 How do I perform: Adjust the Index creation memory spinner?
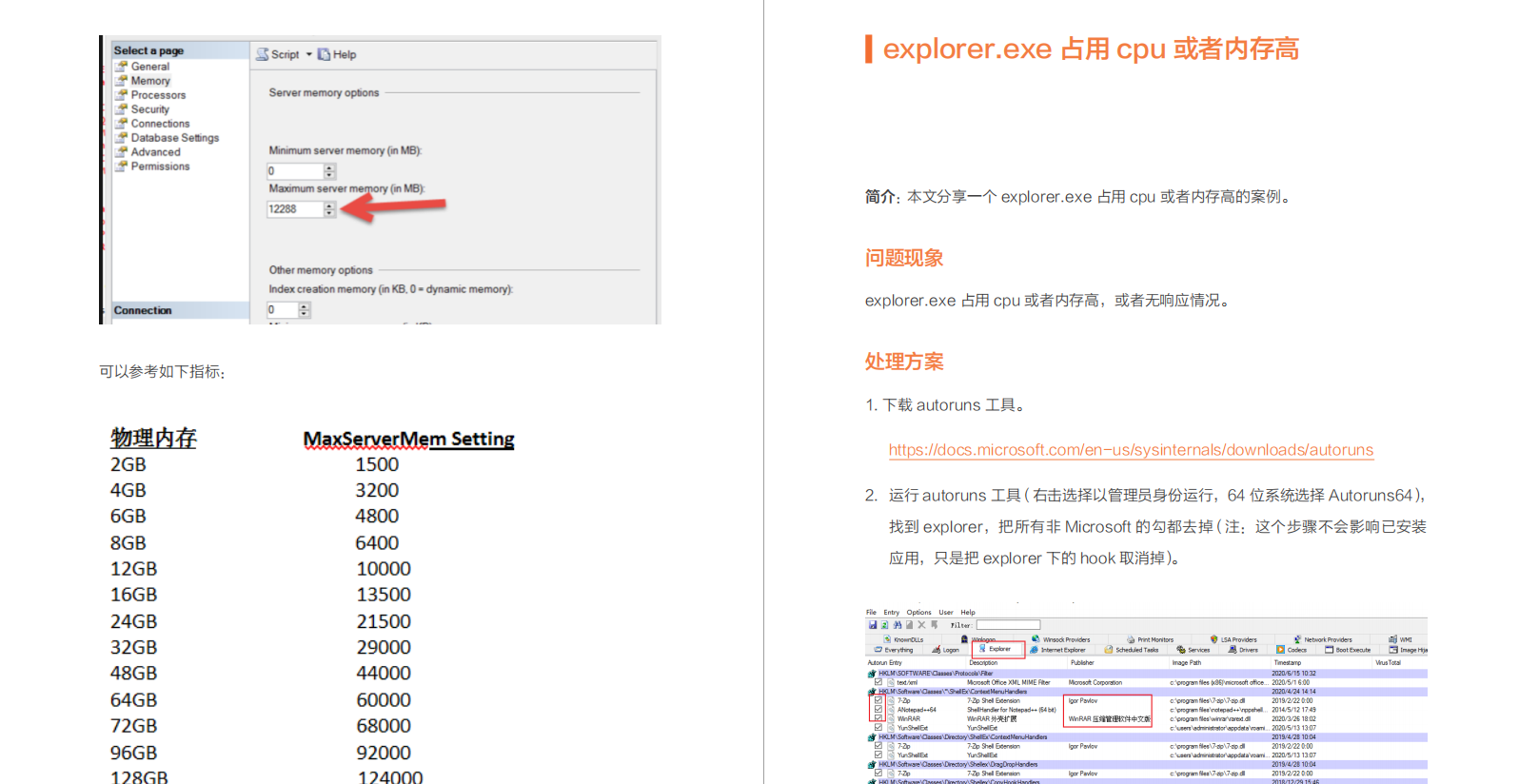[x=305, y=309]
